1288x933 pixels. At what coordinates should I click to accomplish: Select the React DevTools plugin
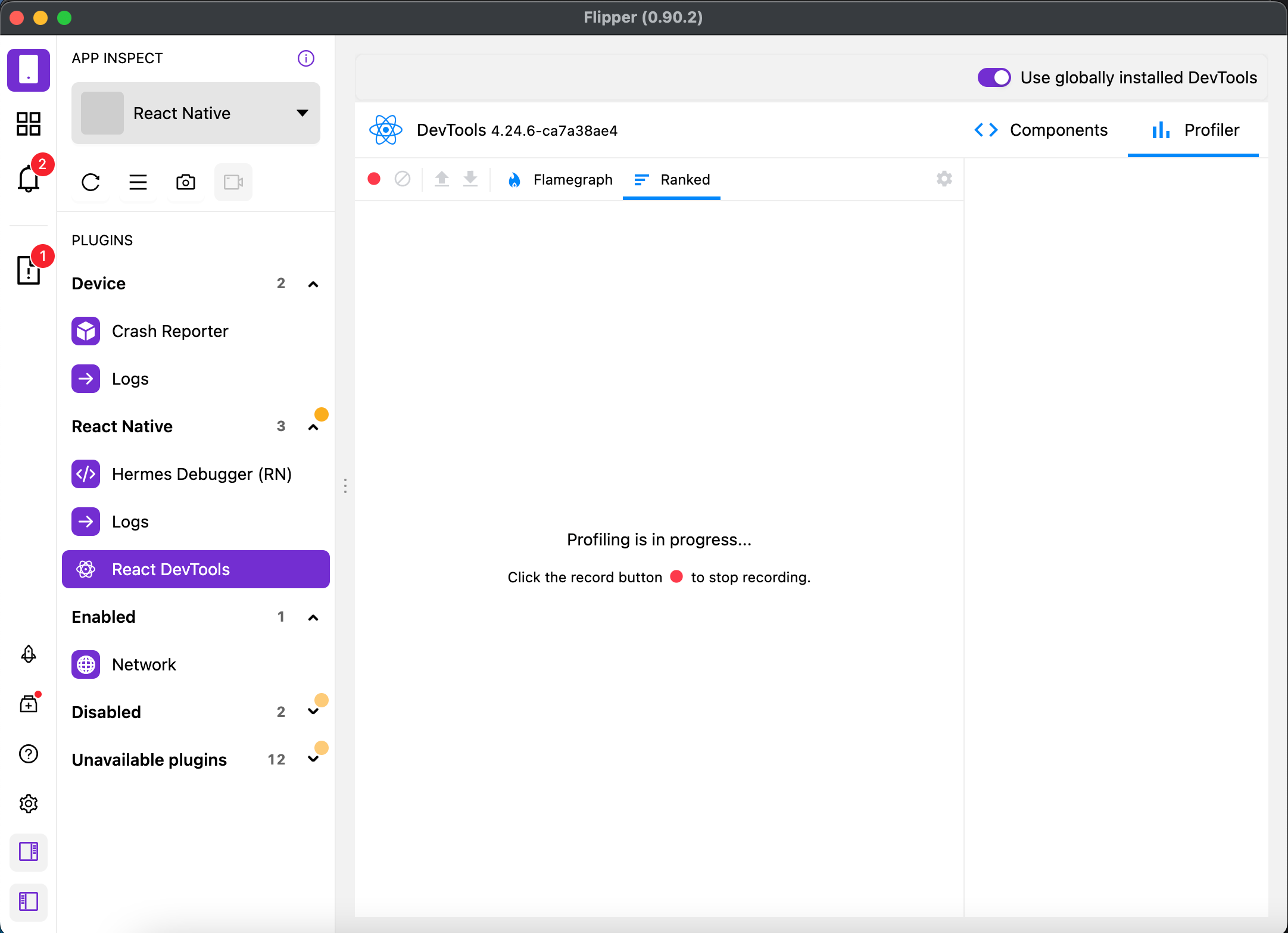point(196,569)
